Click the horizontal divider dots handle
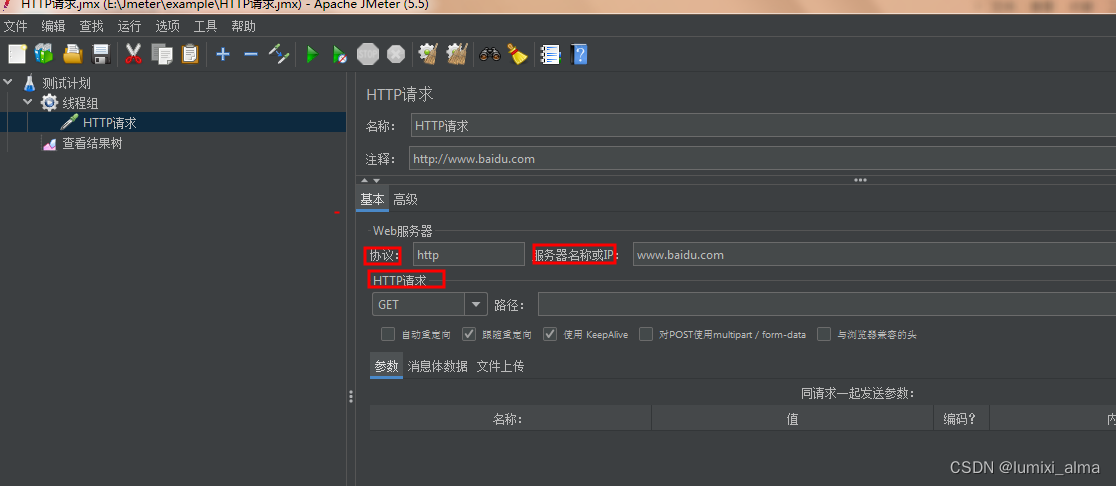Screen dimensions: 1116x486 tap(860, 180)
